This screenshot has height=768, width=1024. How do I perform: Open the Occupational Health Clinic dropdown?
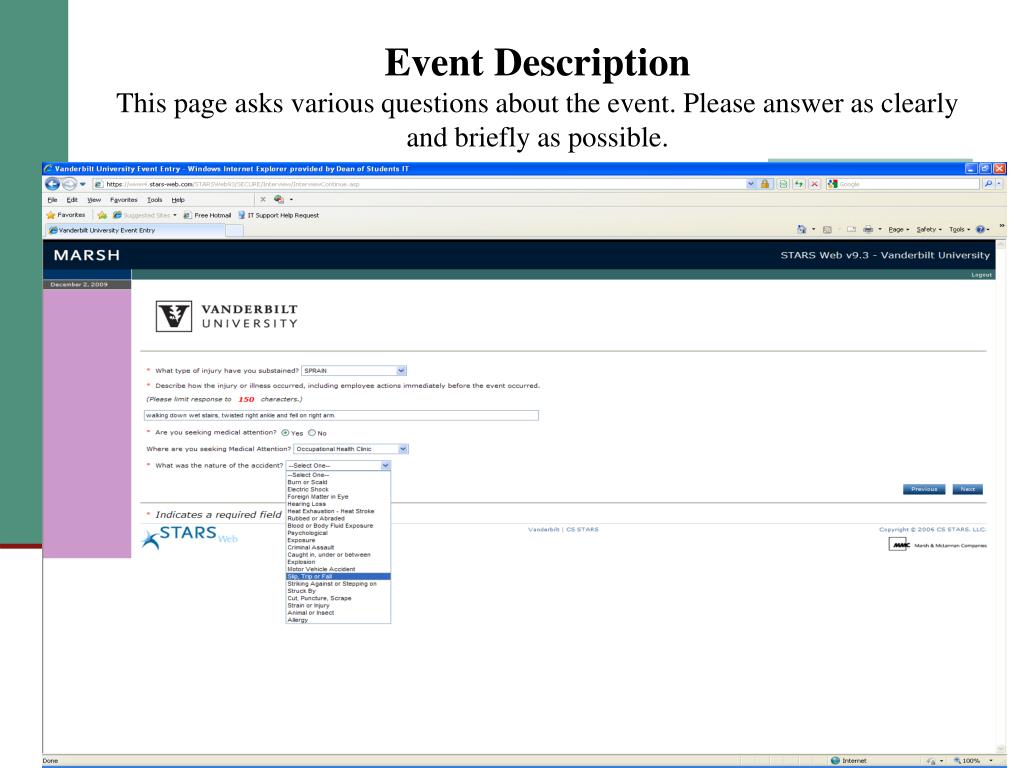[x=351, y=449]
